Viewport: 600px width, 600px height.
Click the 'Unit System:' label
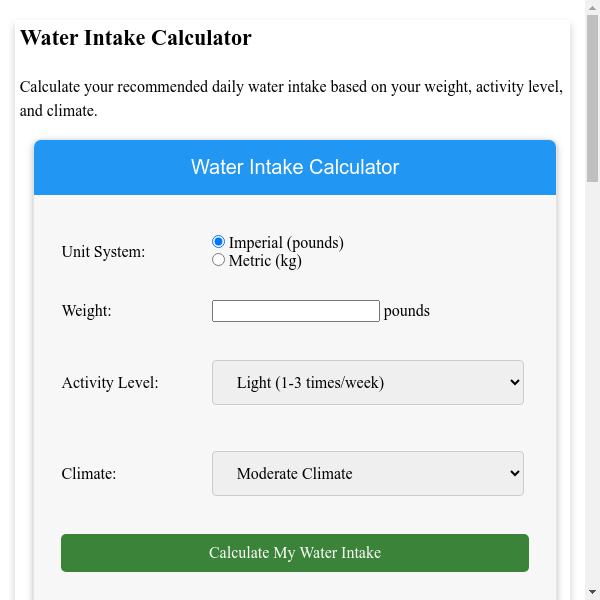(x=103, y=252)
